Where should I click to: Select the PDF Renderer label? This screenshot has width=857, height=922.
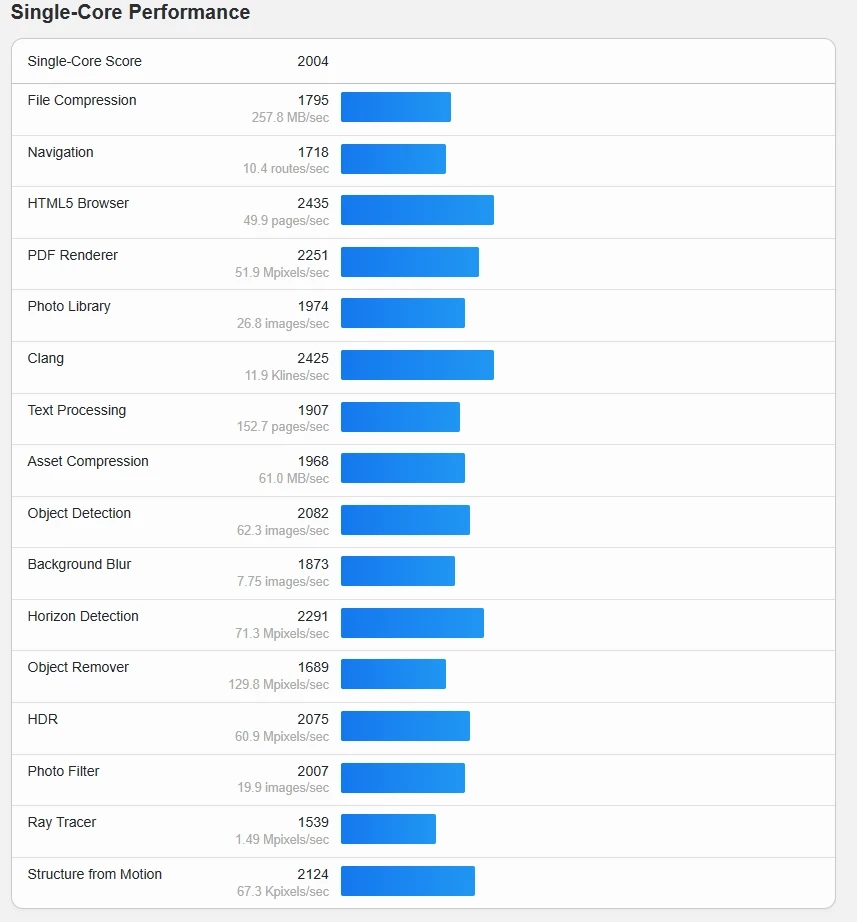click(73, 255)
